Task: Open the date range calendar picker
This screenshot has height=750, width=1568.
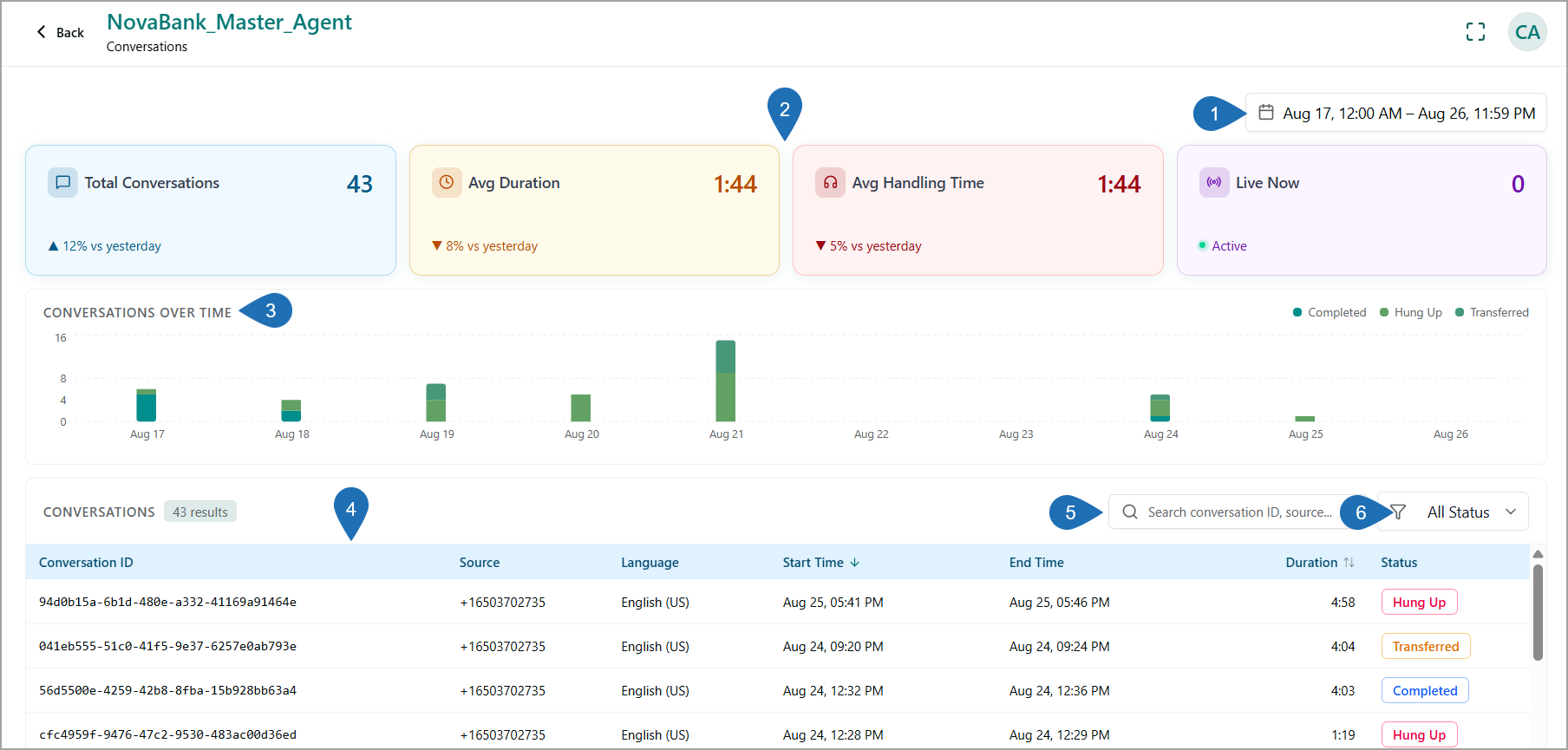Action: pyautogui.click(x=1395, y=113)
